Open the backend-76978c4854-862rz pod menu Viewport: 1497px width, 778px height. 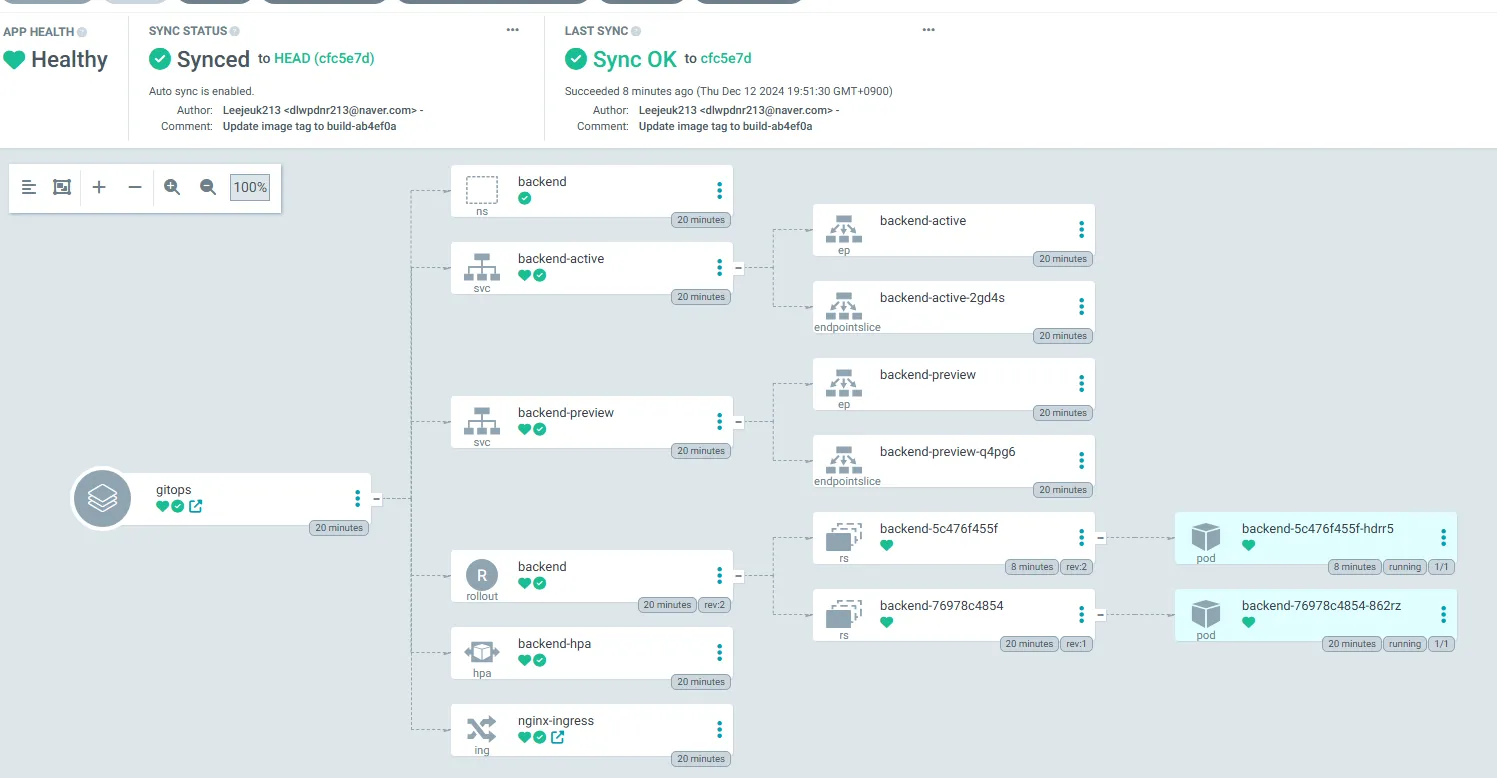coord(1443,614)
